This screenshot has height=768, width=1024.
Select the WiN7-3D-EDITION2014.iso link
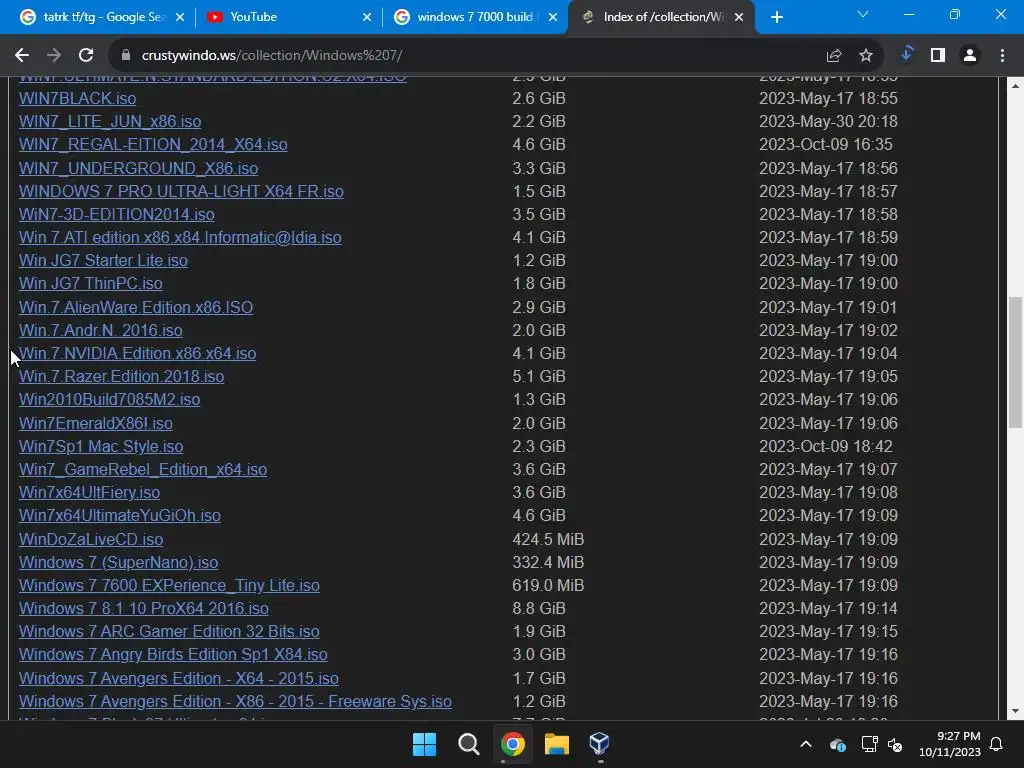116,214
